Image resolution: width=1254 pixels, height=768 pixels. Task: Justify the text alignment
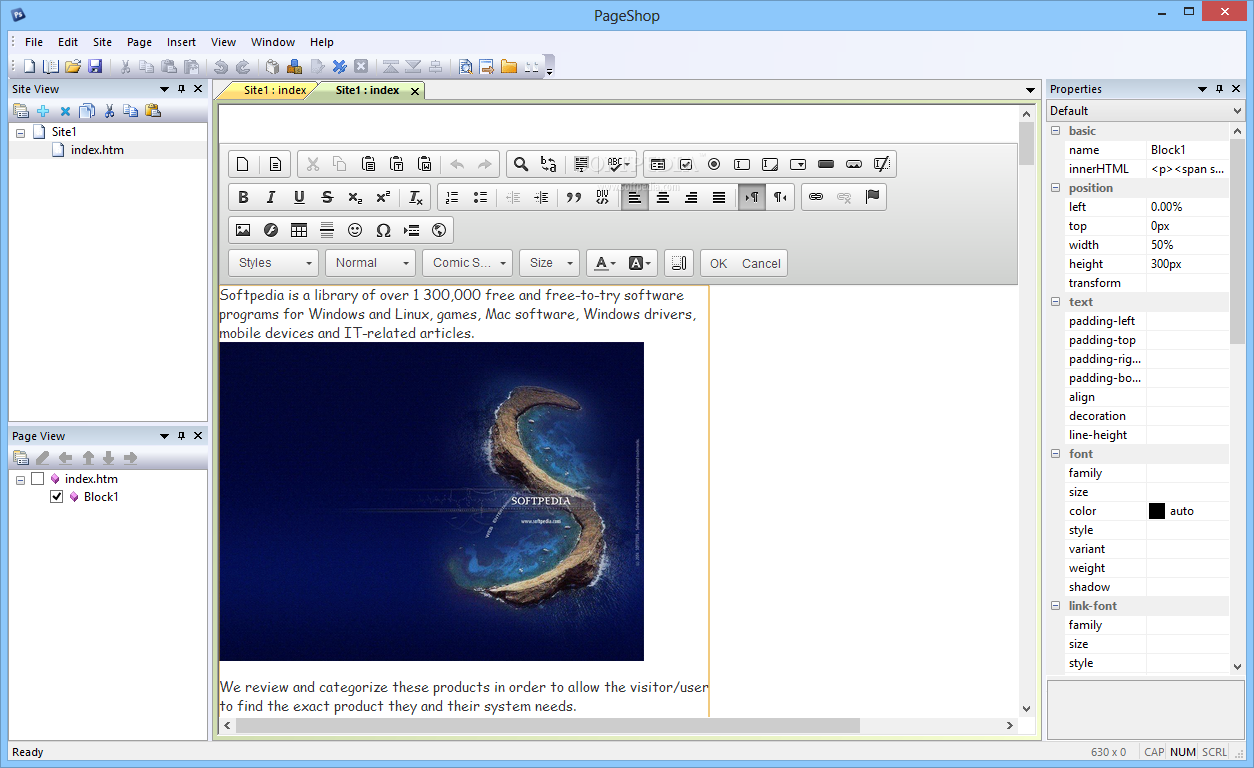[719, 198]
